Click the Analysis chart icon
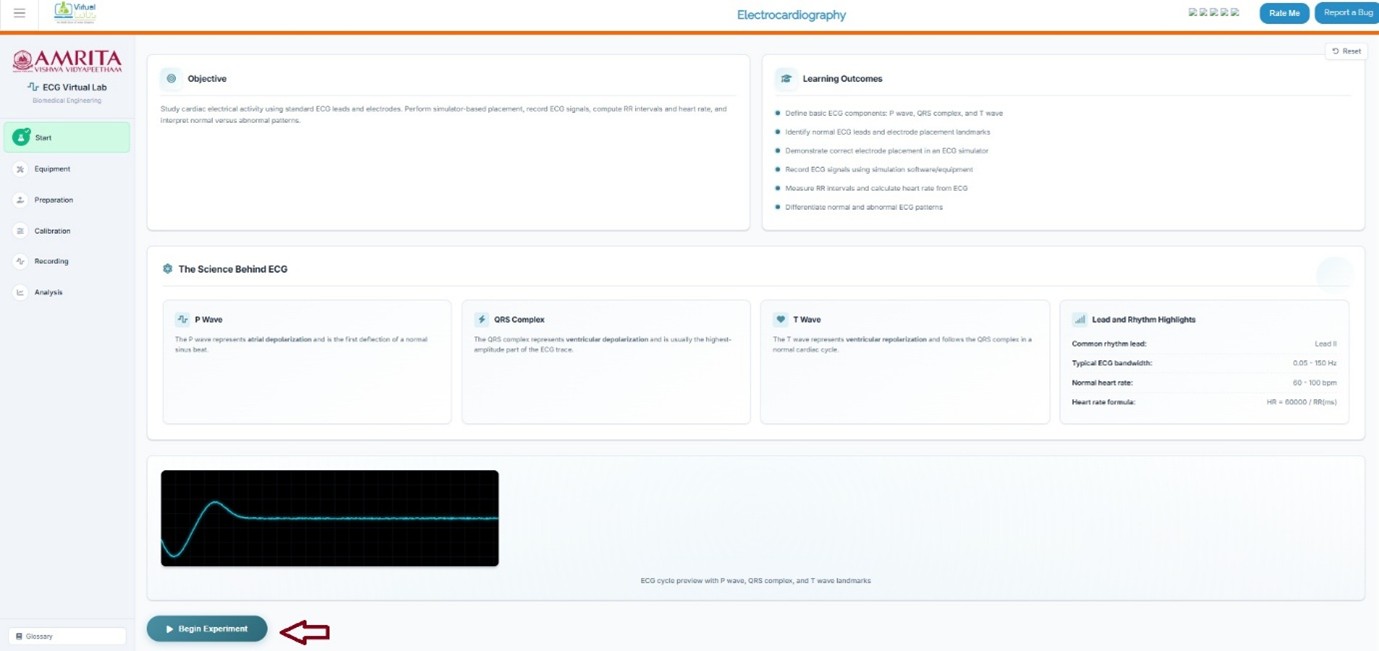Viewport: 1379px width, 651px height. click(20, 293)
